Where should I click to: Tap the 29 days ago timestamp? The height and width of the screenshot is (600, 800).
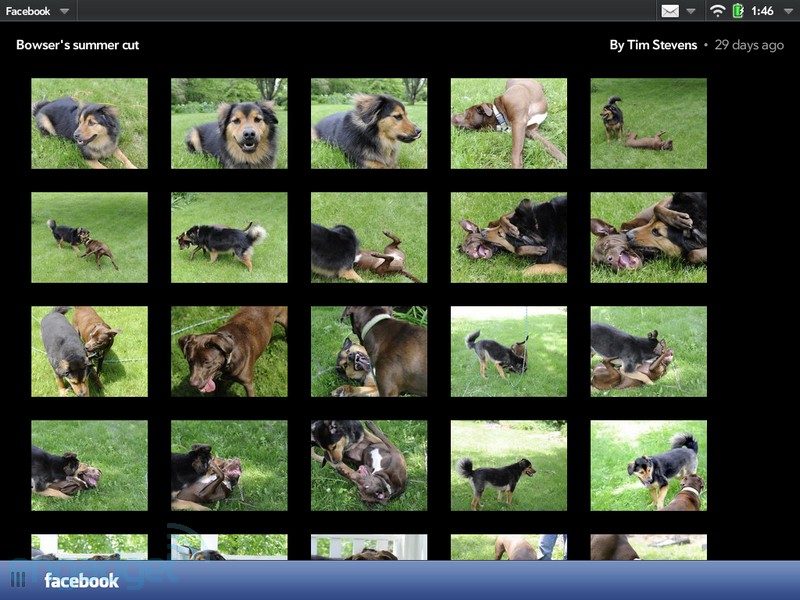(x=749, y=45)
